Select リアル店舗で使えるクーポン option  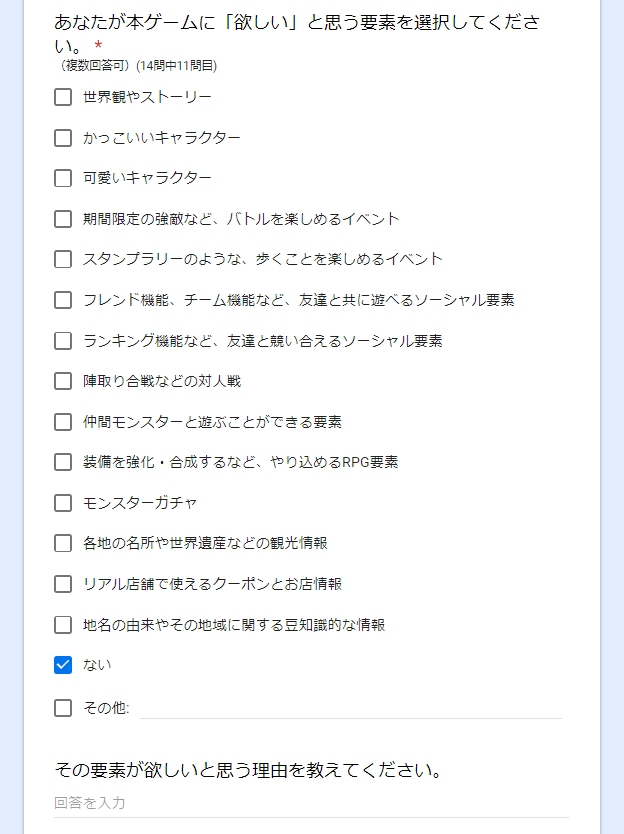pyautogui.click(x=63, y=584)
